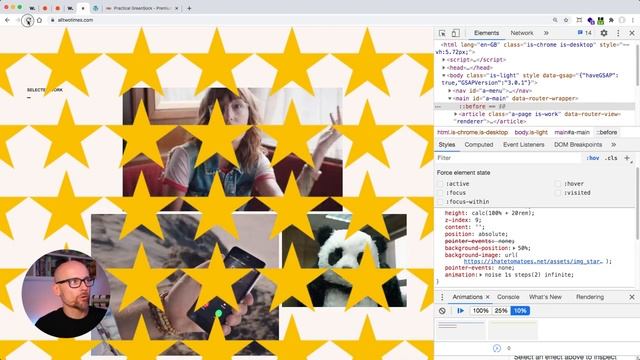Select body.is-light breadcrumb
This screenshot has width=640, height=360.
click(x=531, y=133)
